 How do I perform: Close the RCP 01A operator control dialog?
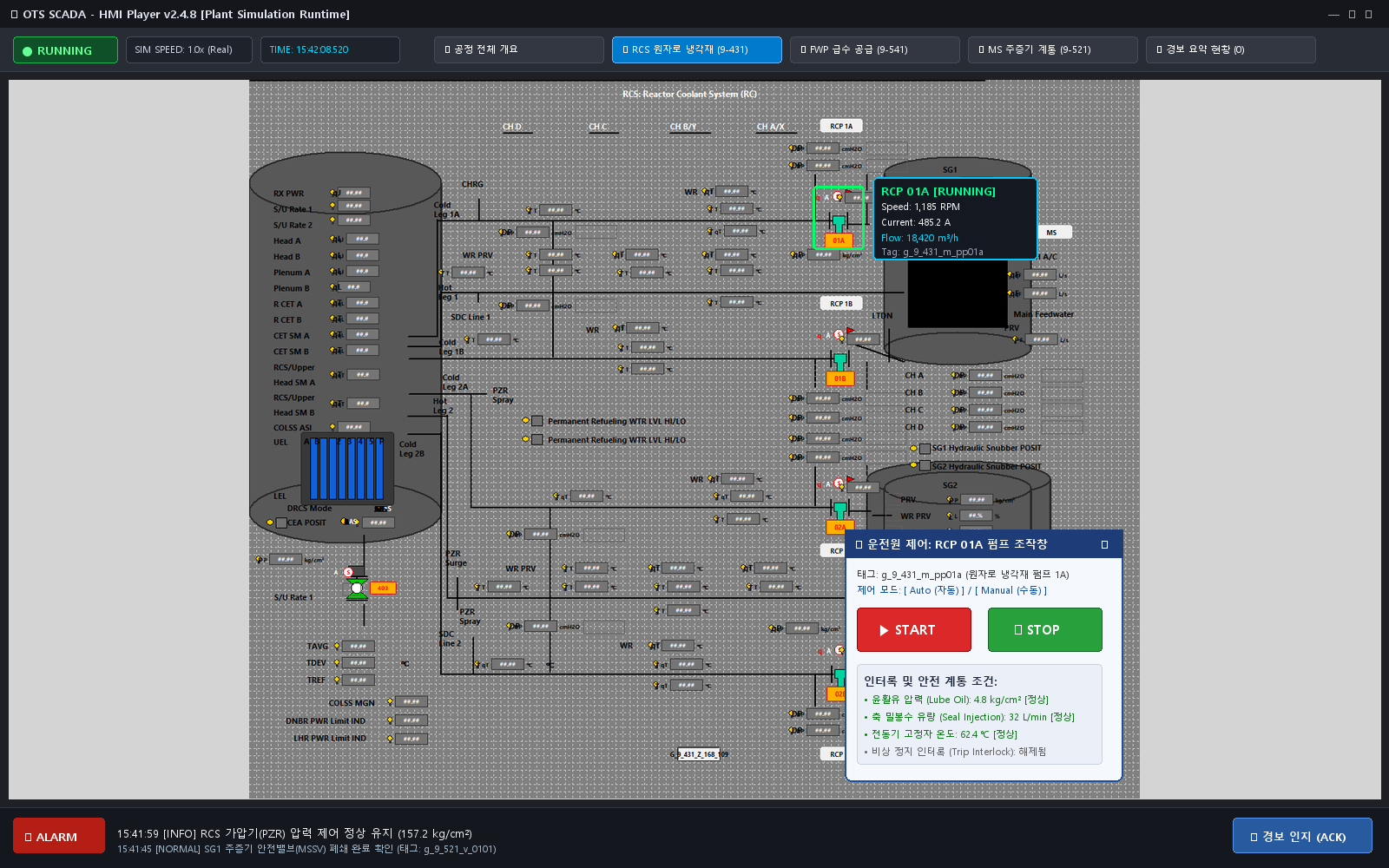point(1104,544)
